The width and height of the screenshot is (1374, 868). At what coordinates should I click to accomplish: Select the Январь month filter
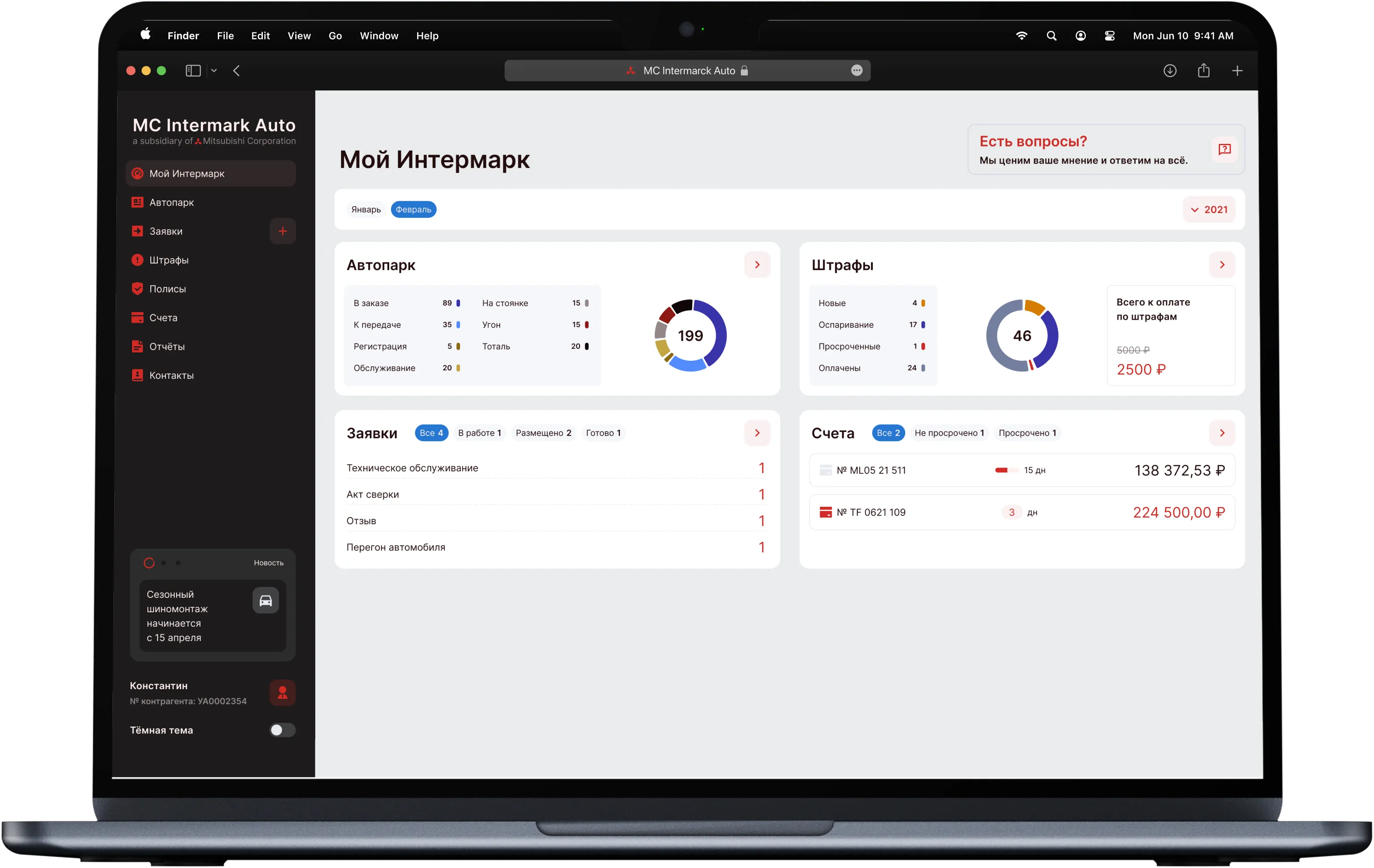pos(366,209)
